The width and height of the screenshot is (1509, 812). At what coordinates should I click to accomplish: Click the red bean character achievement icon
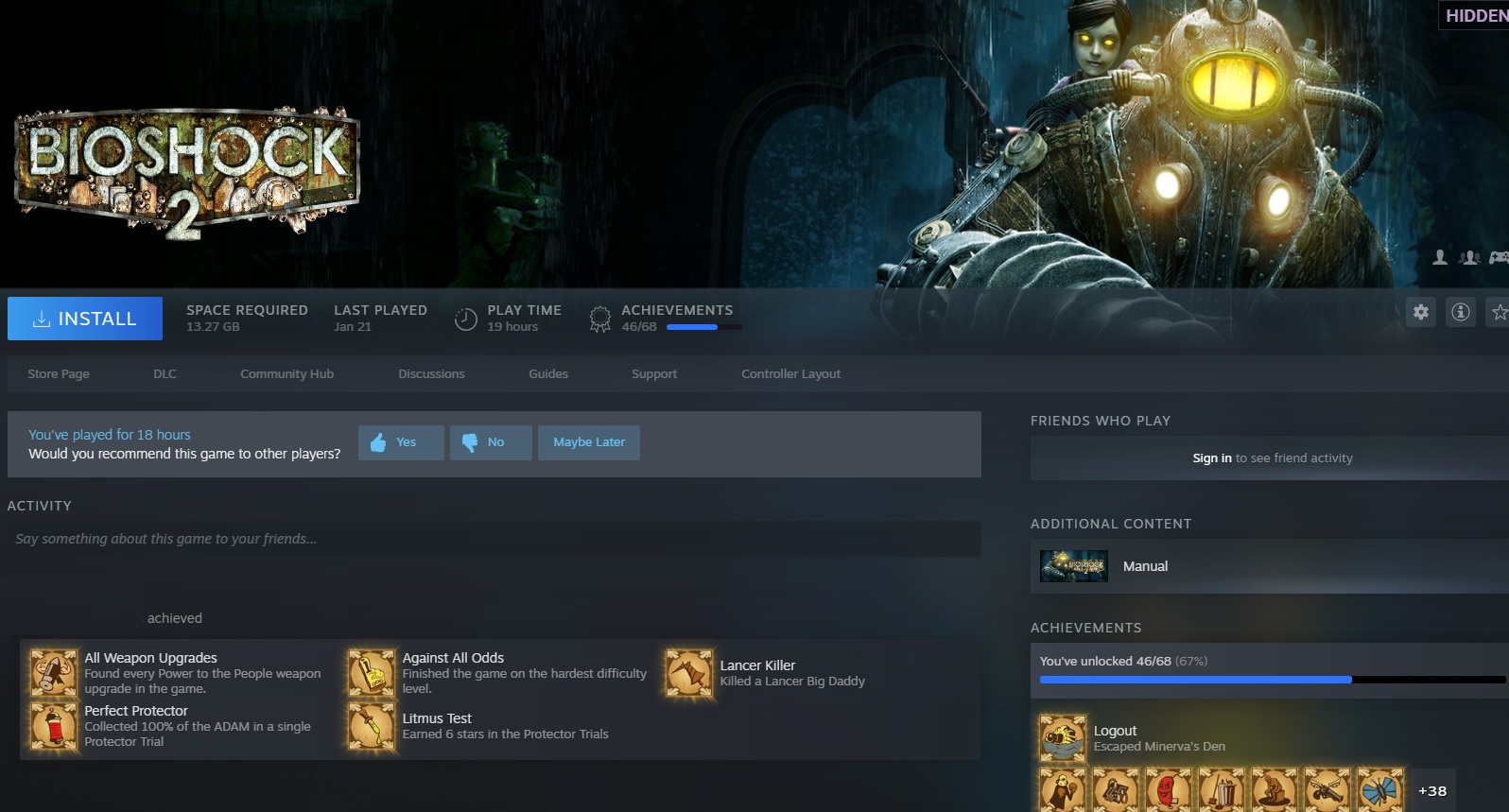click(x=1169, y=790)
